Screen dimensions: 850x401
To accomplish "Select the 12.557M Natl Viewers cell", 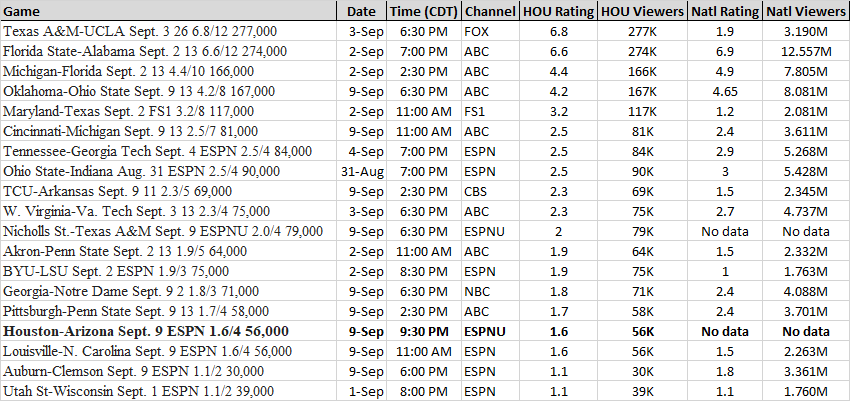I will [x=806, y=51].
